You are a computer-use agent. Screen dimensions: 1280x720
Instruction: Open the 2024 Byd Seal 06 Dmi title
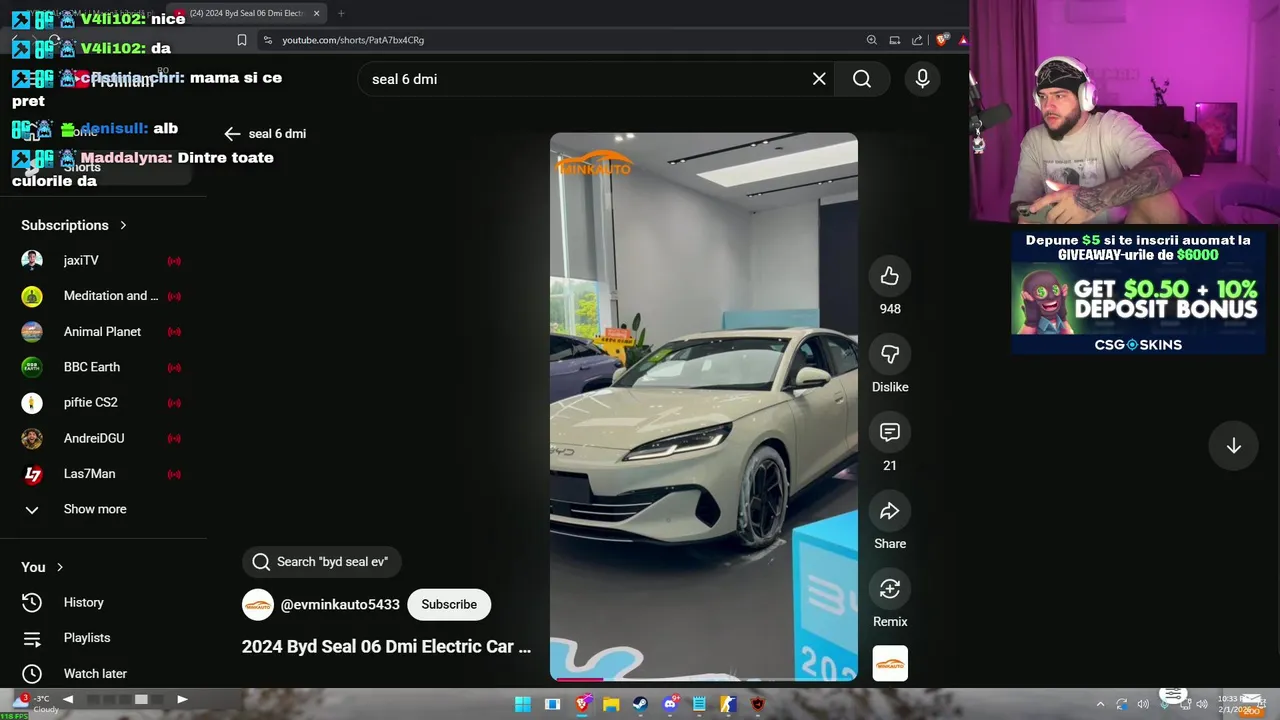coord(386,647)
